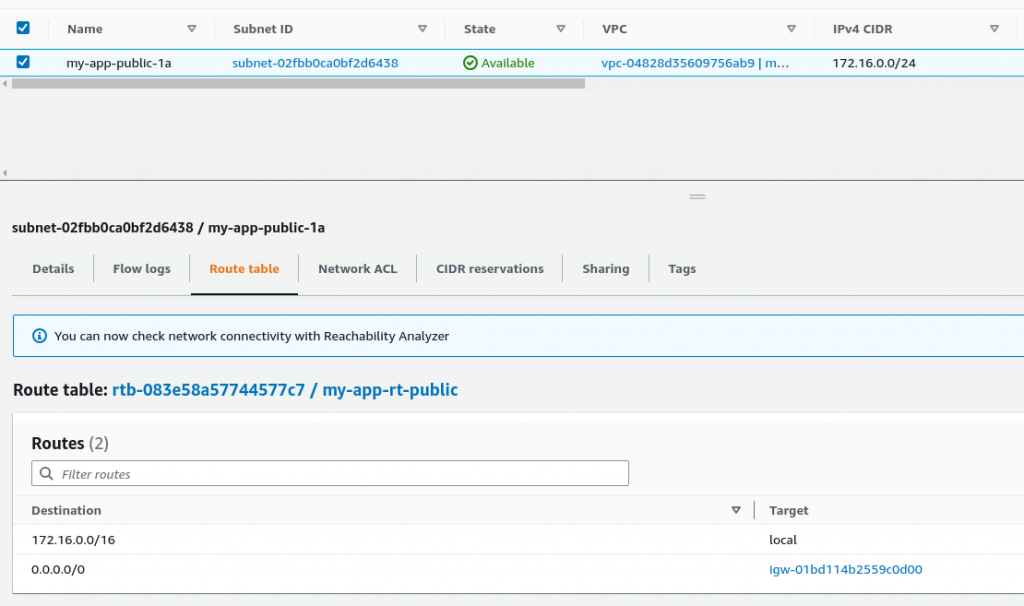Click the State column sort arrow

click(560, 29)
